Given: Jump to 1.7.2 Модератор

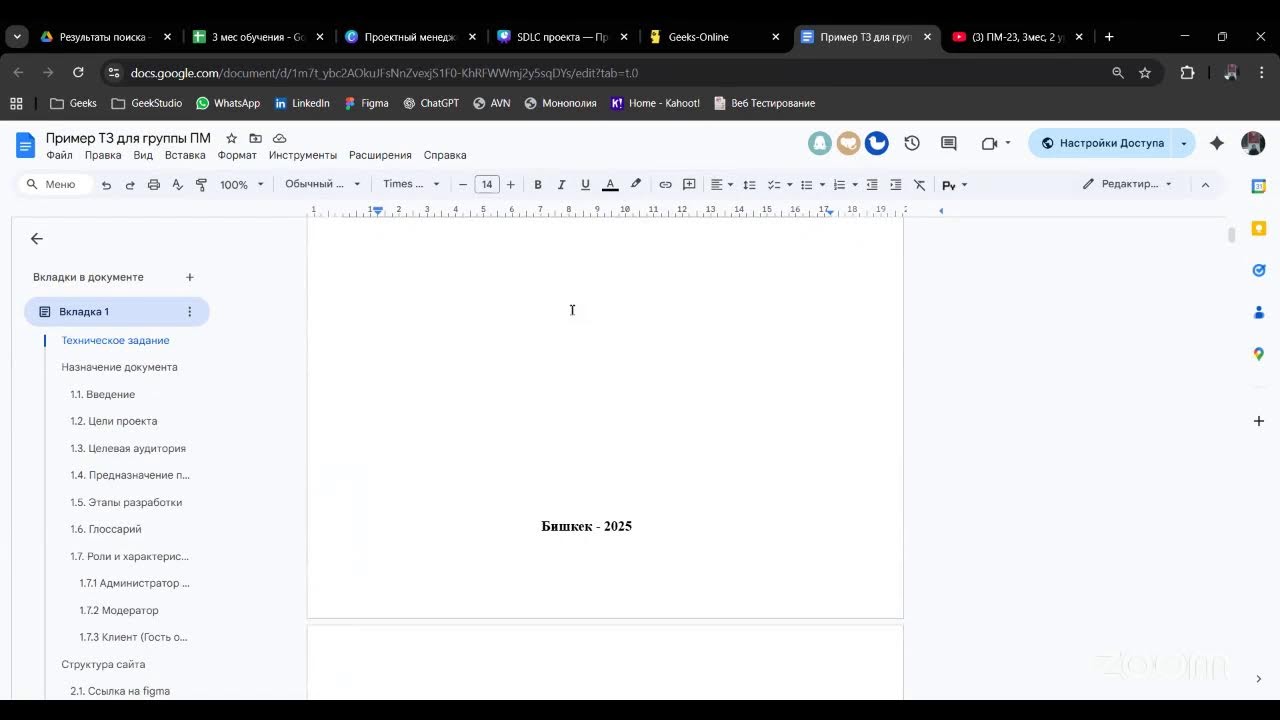Looking at the screenshot, I should [x=119, y=610].
